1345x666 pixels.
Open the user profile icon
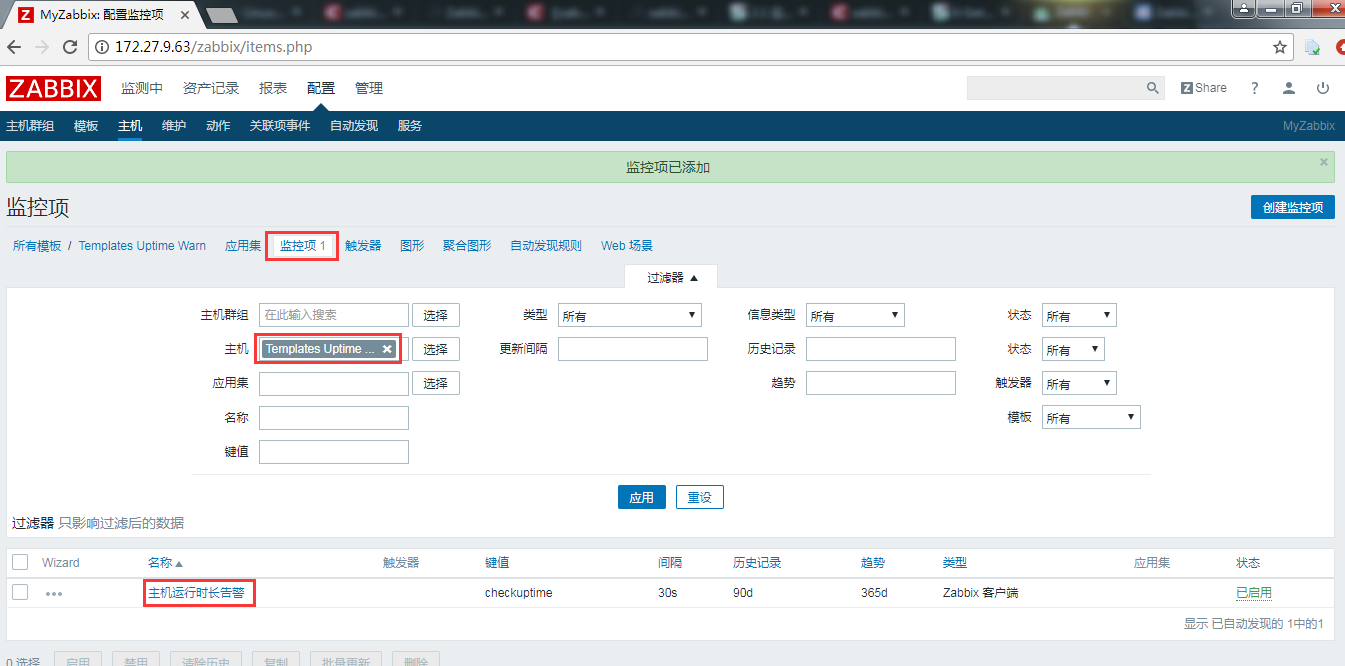1288,88
